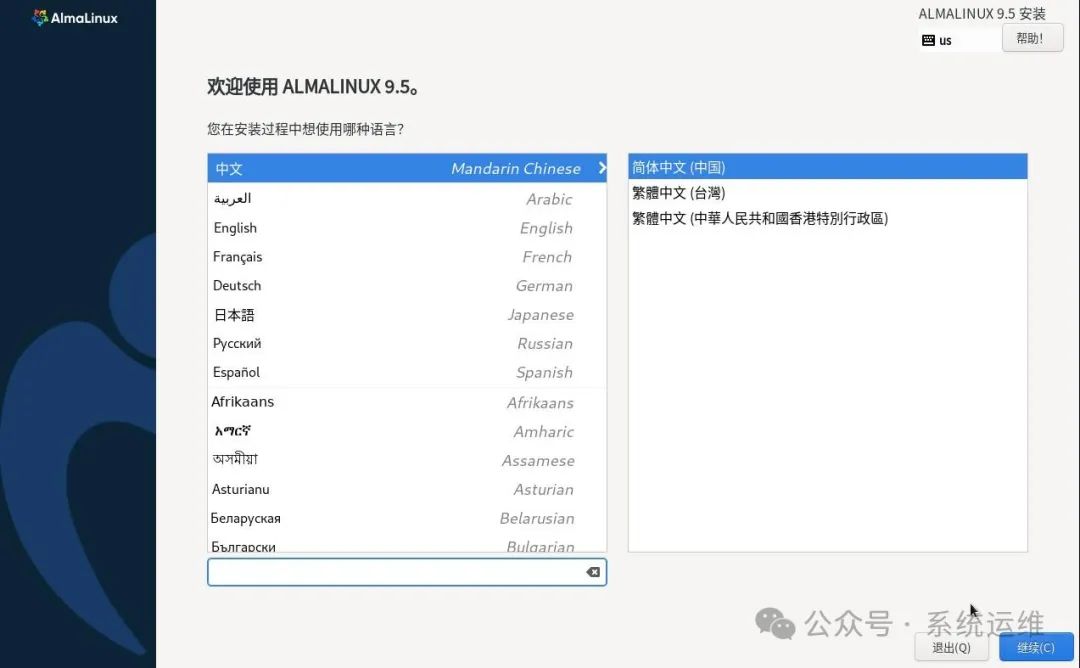Click the keyboard layout icon next to us

928,40
